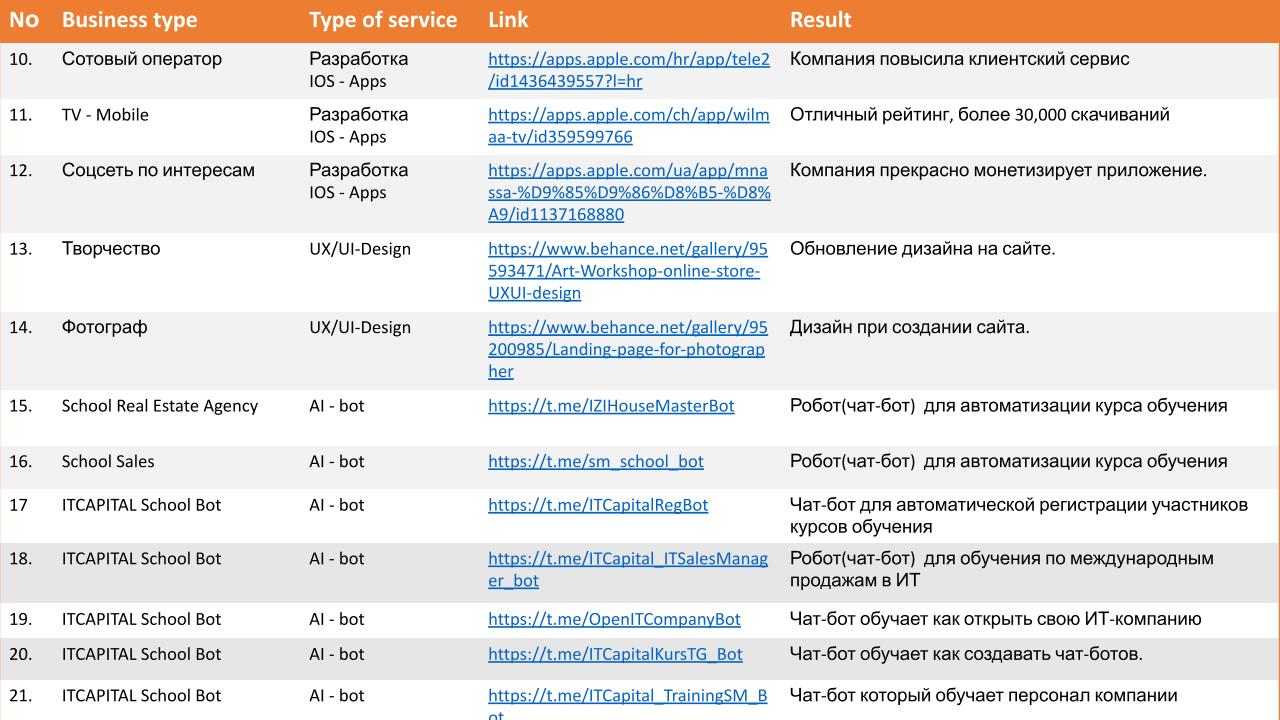
Task: Open the mnassa App Store link
Action: (x=629, y=192)
